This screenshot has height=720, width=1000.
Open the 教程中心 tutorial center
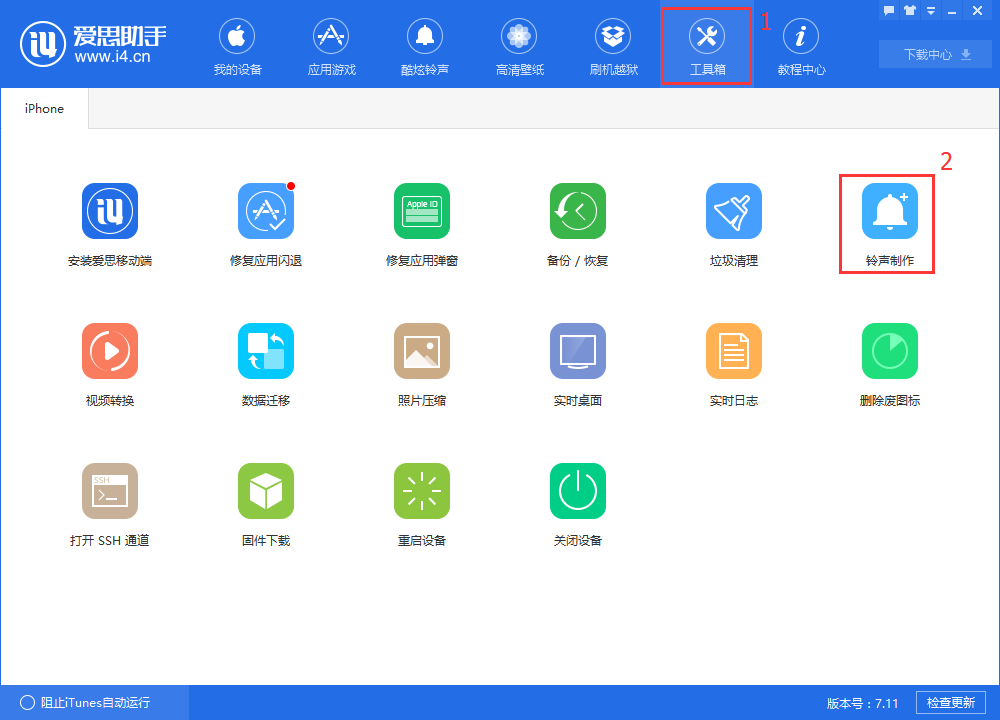tap(801, 45)
